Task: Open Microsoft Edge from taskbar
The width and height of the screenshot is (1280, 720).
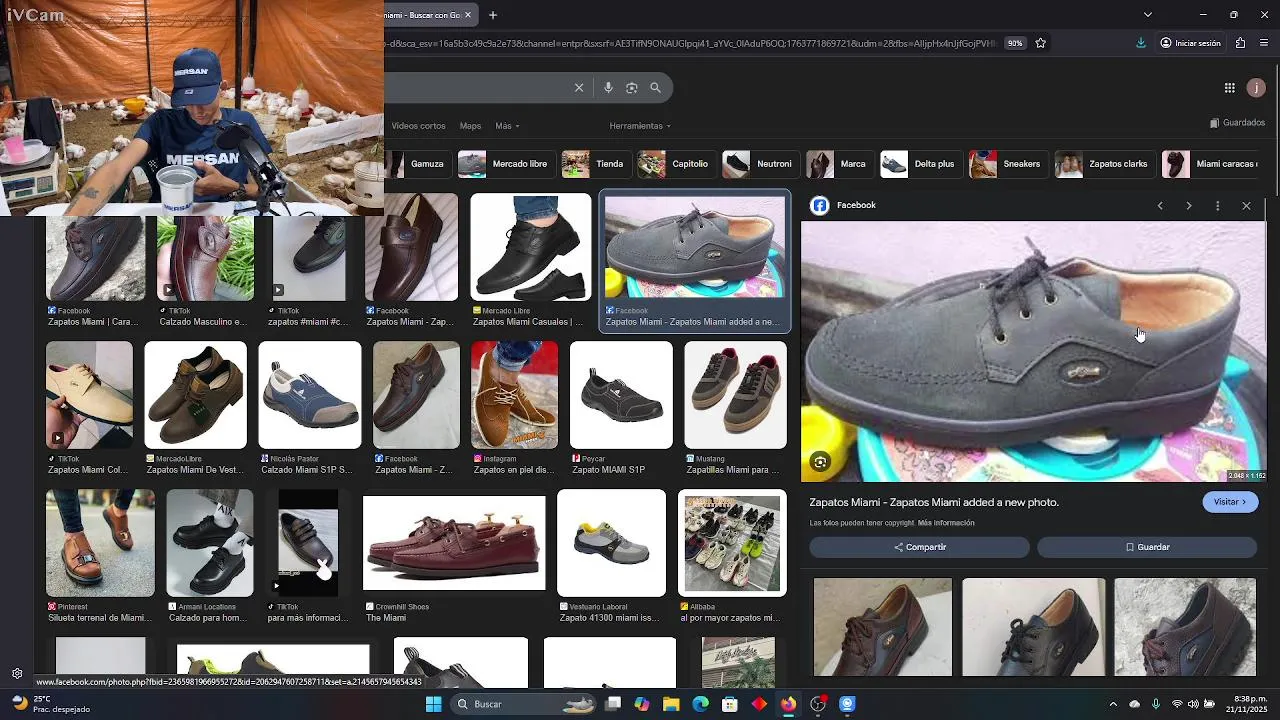Action: click(700, 704)
